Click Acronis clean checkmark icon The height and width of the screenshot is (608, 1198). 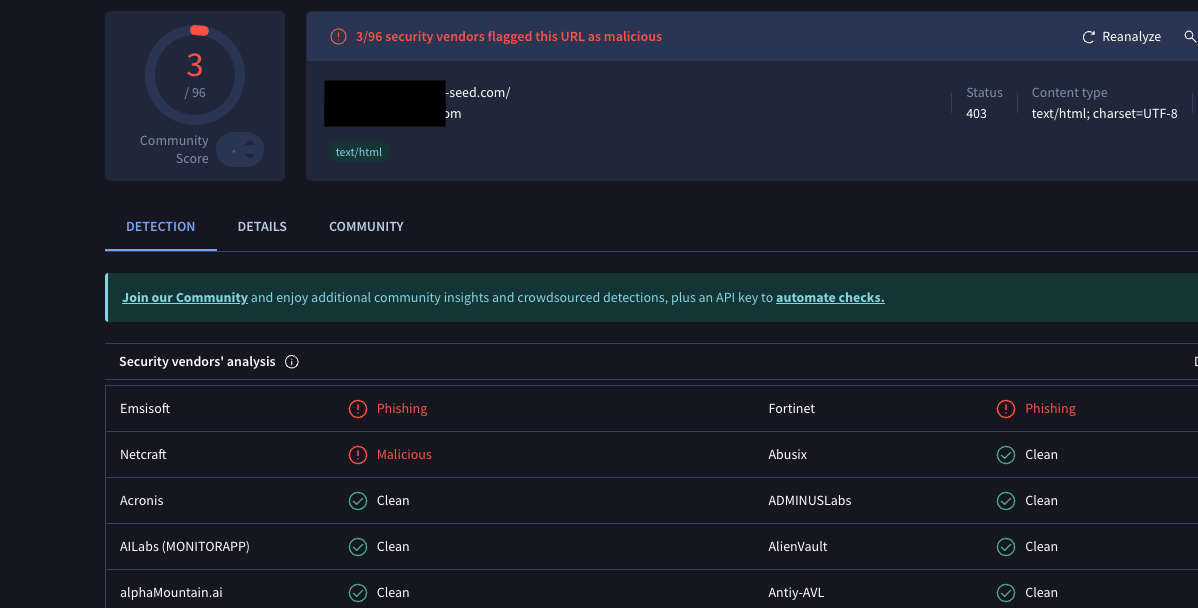tap(358, 501)
